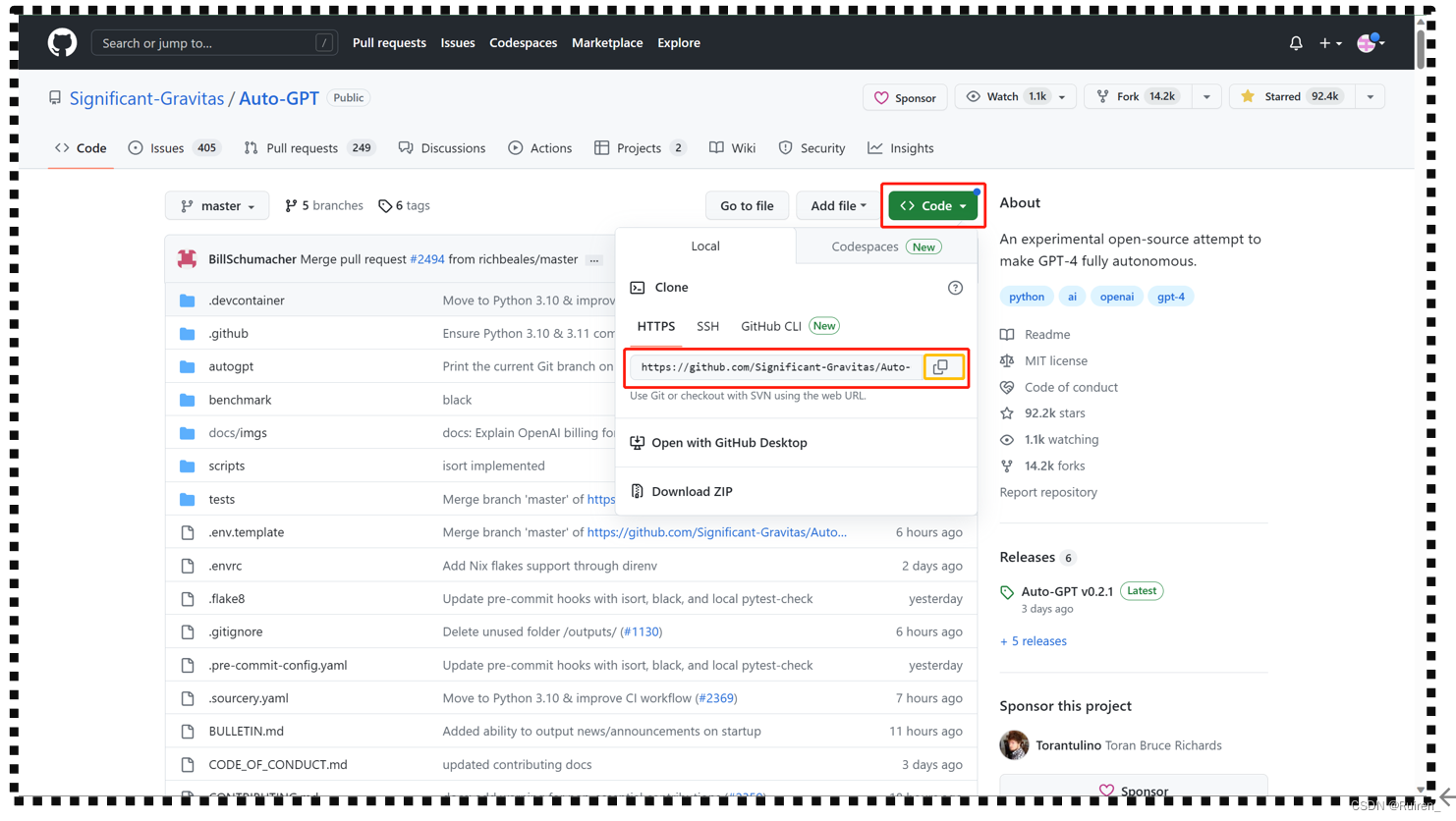Click the green Code dropdown button

(932, 205)
